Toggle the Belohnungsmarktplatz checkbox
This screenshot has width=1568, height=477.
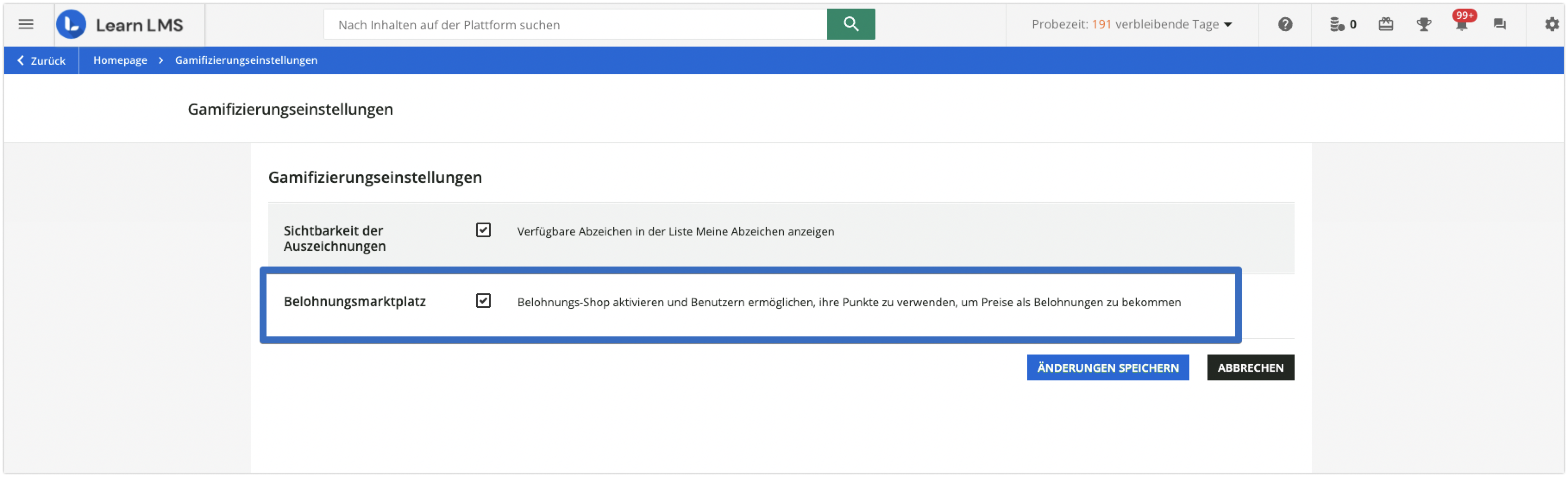click(x=483, y=301)
